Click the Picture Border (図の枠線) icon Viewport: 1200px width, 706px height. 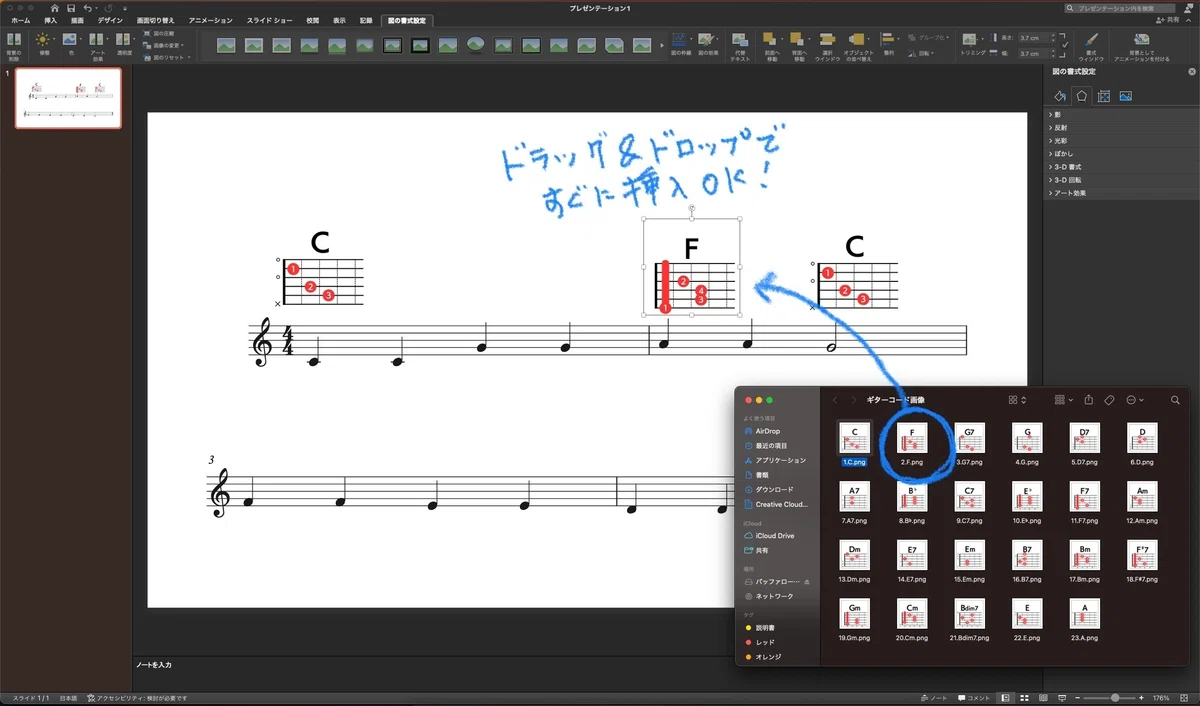[x=680, y=40]
